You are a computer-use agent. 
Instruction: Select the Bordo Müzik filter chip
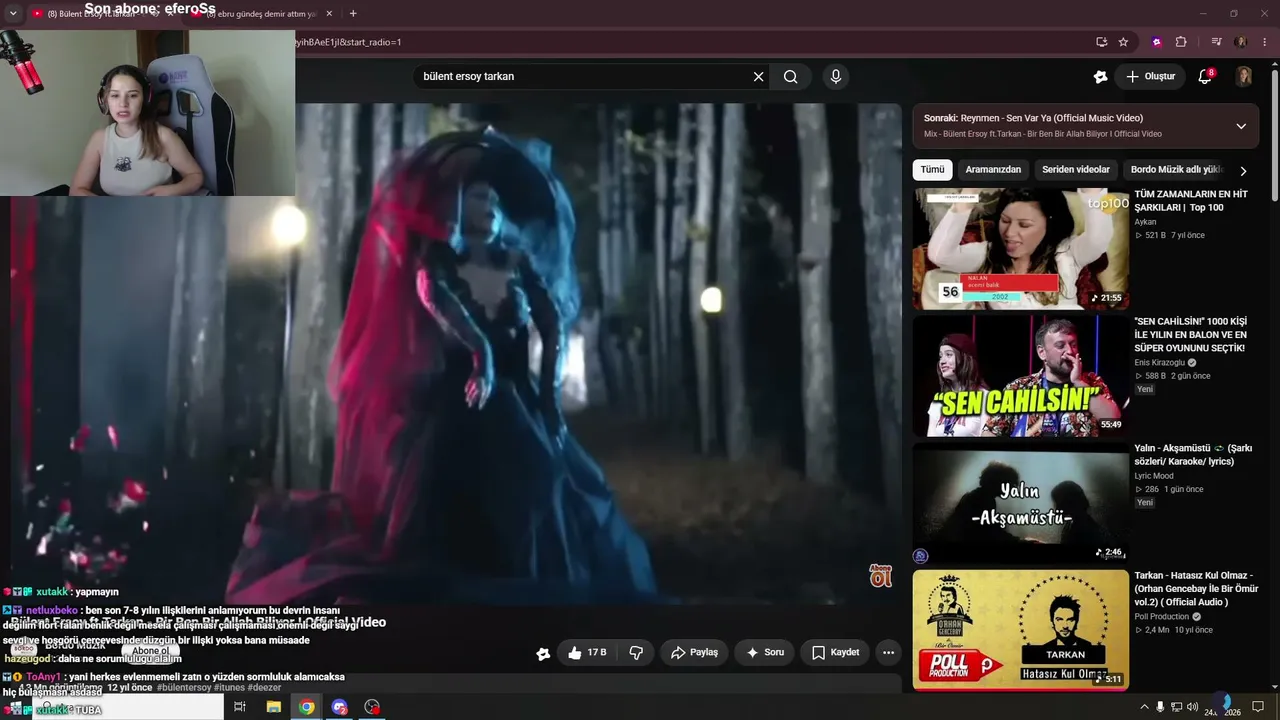[1177, 170]
